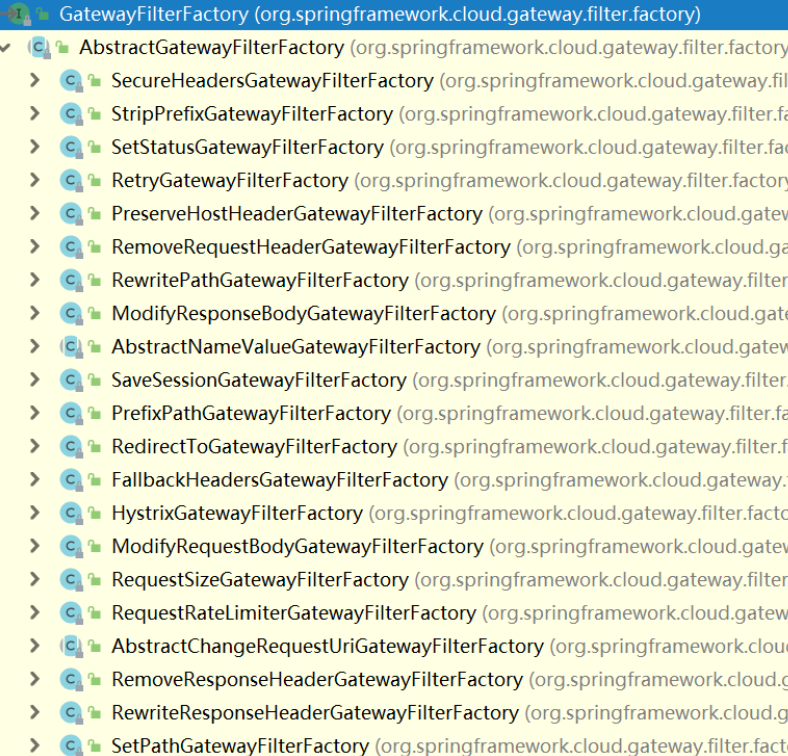This screenshot has height=756, width=788.
Task: Click class icon beside RemoveRequestHeaderGatewayFilterFactory
Action: coord(71,247)
